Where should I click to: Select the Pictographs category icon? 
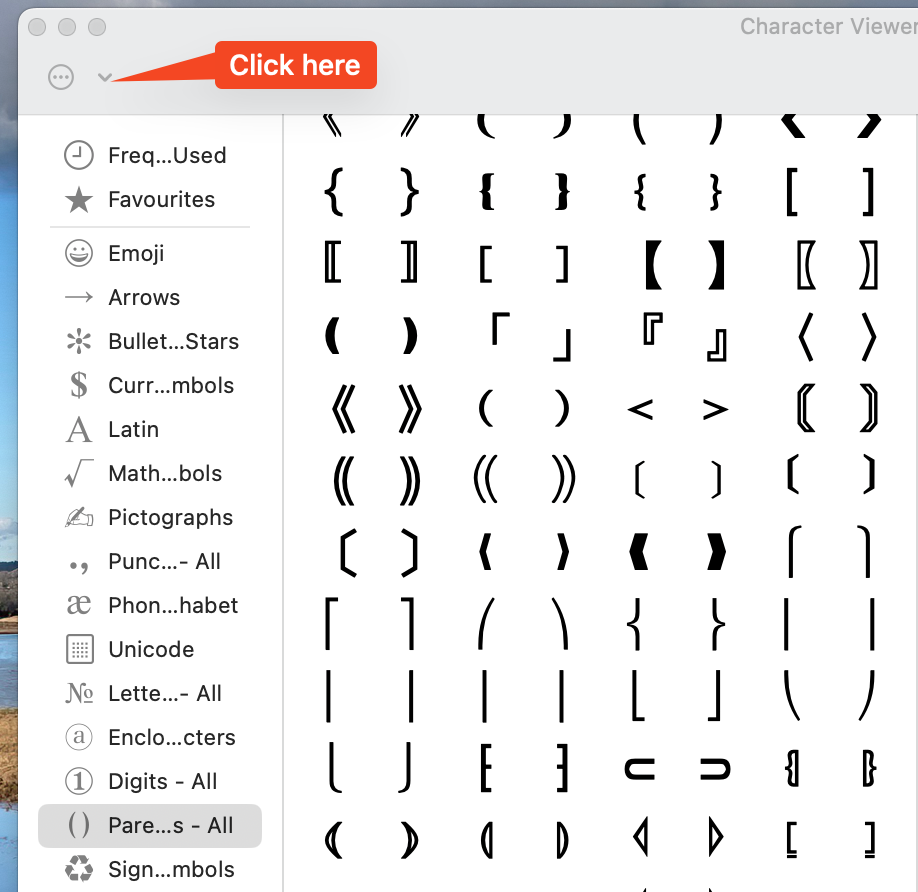tap(78, 518)
